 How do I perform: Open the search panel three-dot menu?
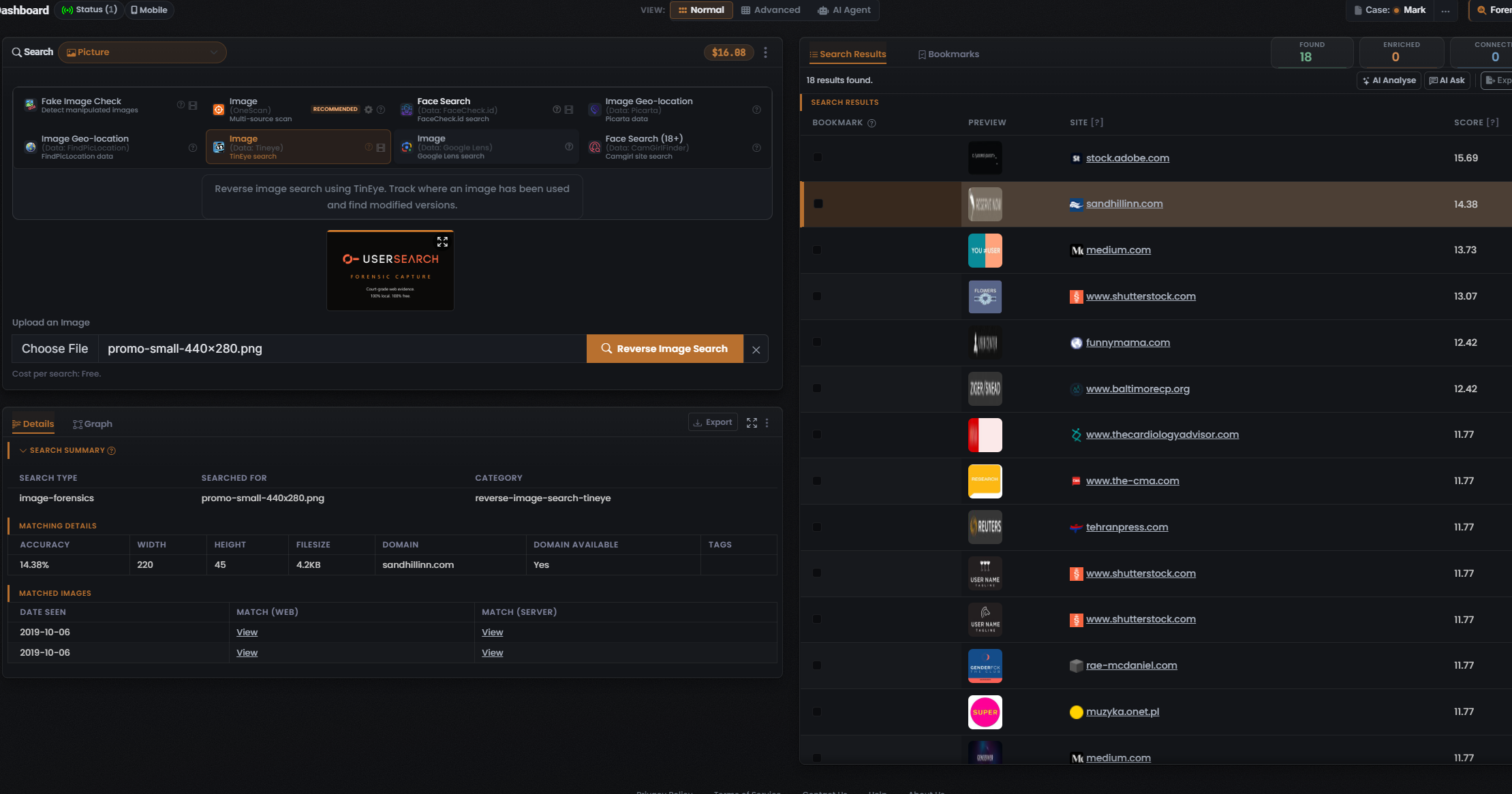pos(766,52)
